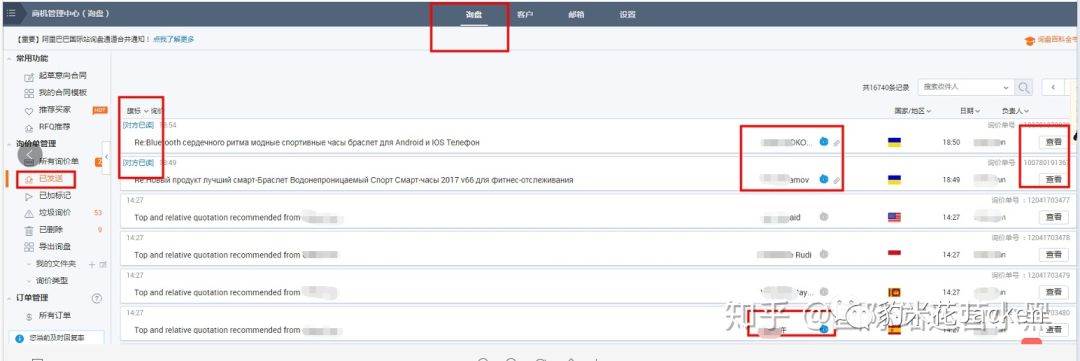Open the arrow in the 搜索收件人 box
This screenshot has width=1080, height=361.
point(1006,87)
